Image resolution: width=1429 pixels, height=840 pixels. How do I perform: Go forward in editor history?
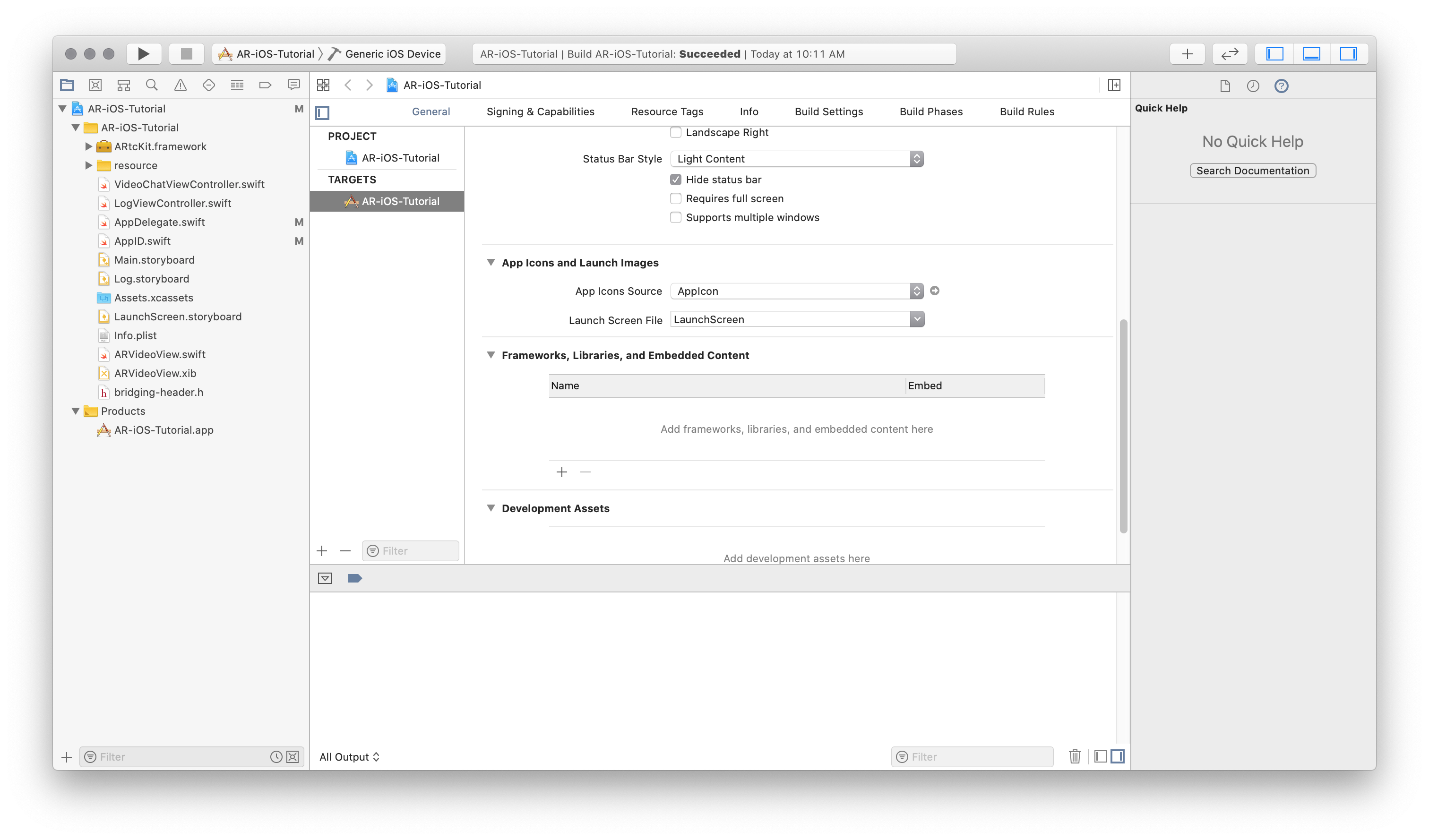(x=370, y=85)
